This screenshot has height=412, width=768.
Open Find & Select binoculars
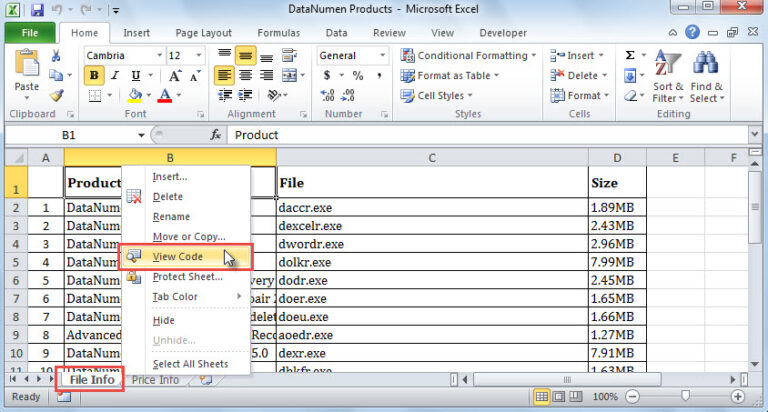tap(706, 76)
